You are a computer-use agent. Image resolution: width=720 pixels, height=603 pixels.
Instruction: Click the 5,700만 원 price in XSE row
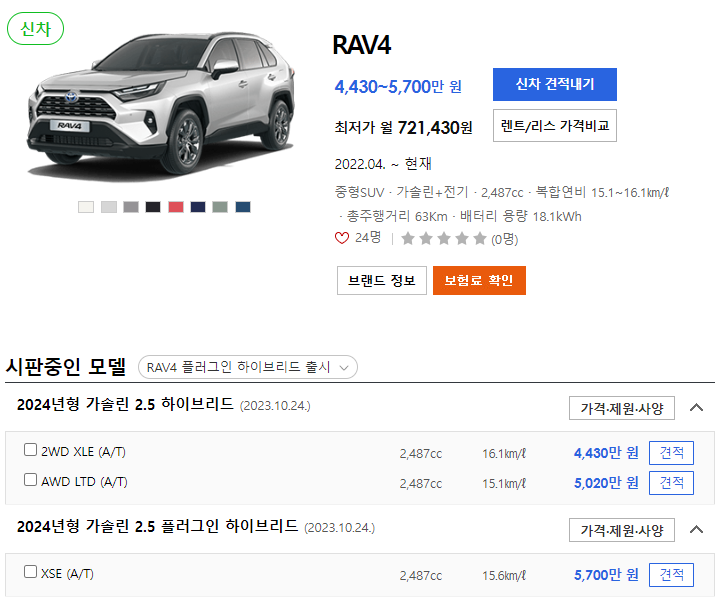pyautogui.click(x=606, y=575)
